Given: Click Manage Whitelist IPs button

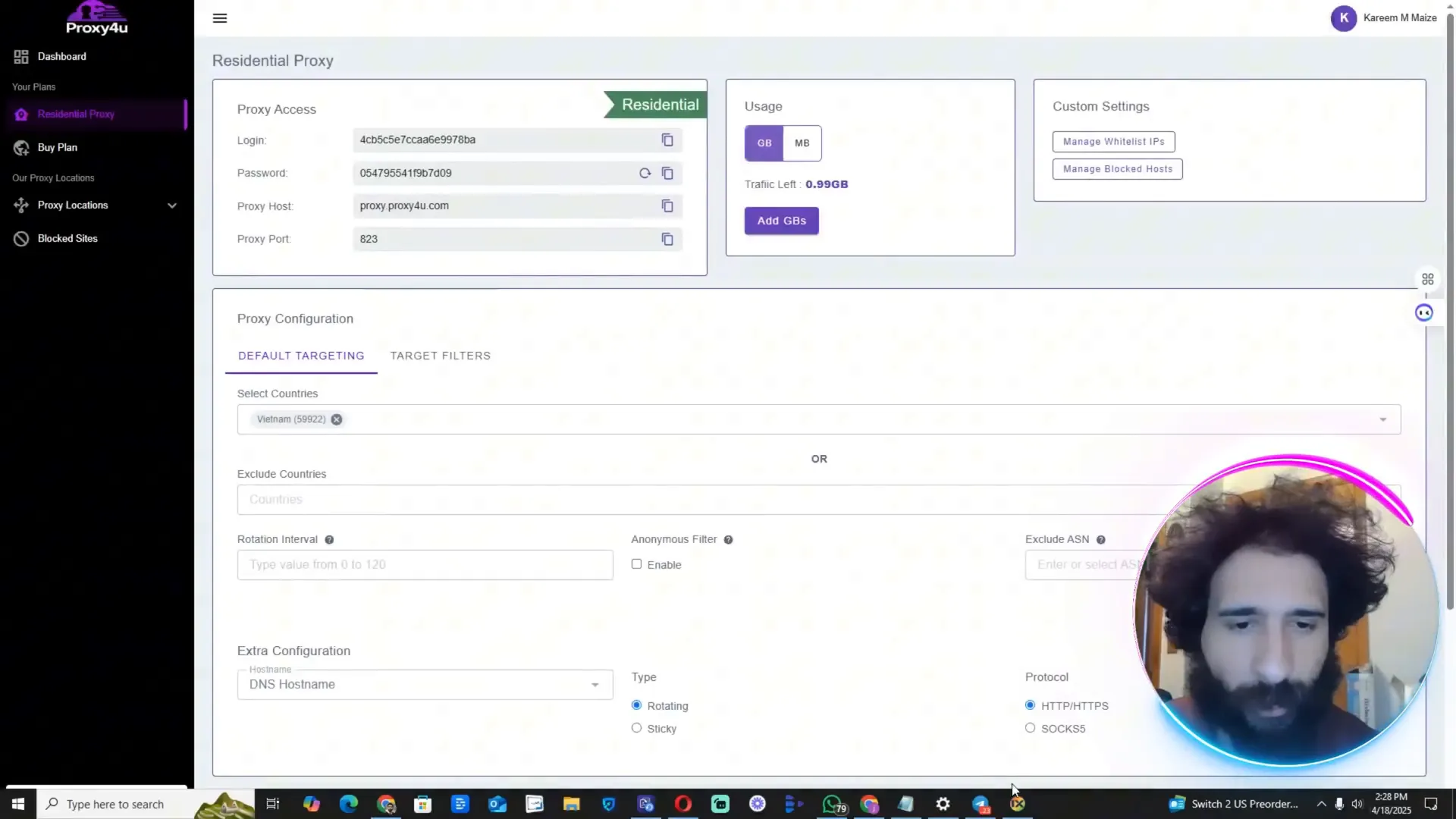Looking at the screenshot, I should 1113,142.
